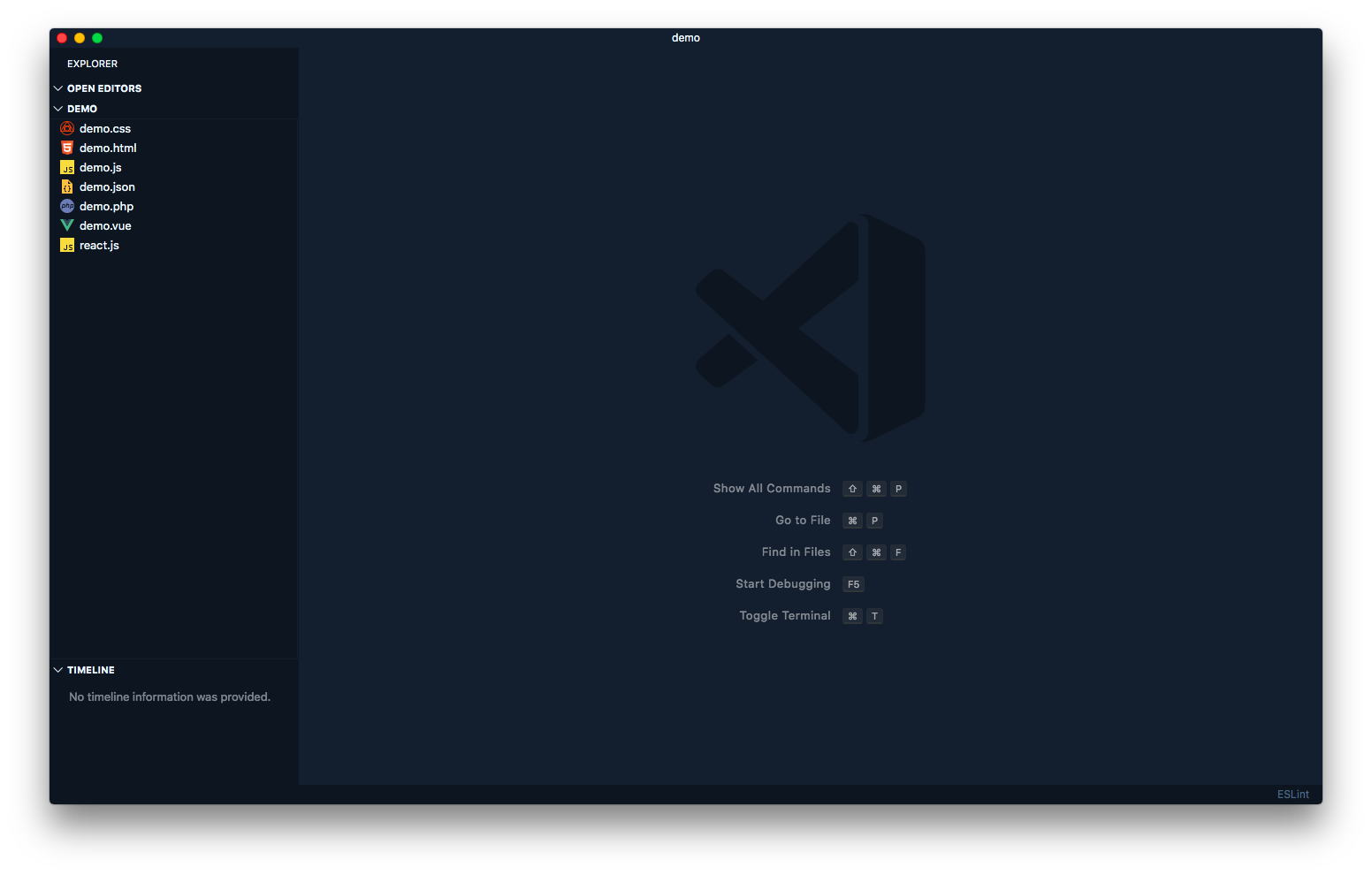The width and height of the screenshot is (1372, 875).
Task: Click the Toggle Terminal label
Action: 785,616
